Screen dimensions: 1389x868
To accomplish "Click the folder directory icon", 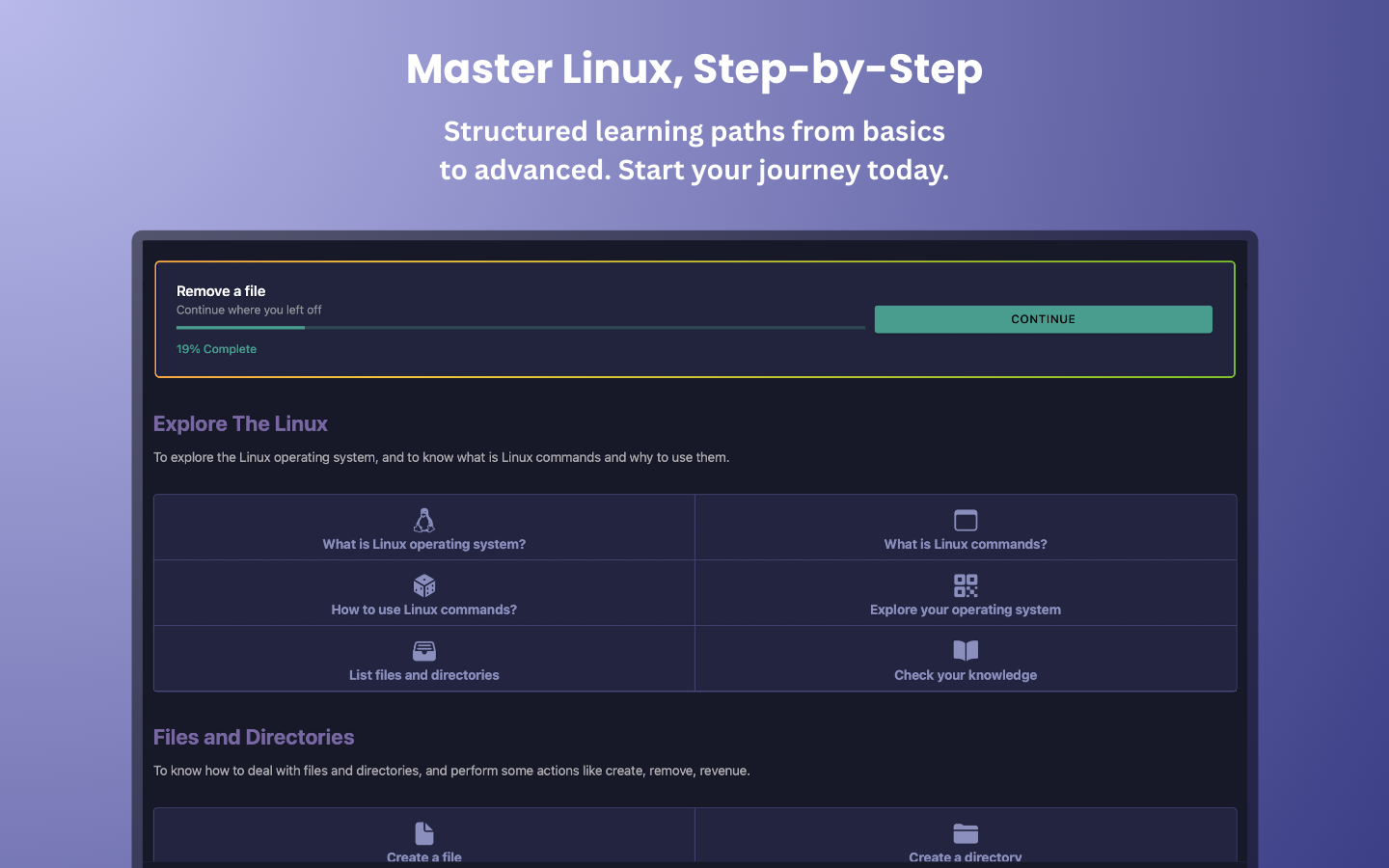I will tap(966, 833).
